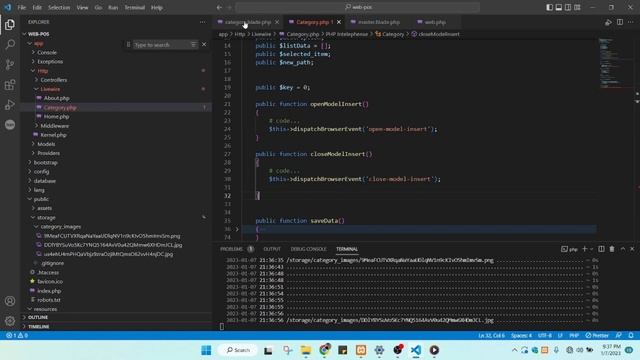Open robots.txt file
Screen dimensions: 640x360
pos(49,300)
